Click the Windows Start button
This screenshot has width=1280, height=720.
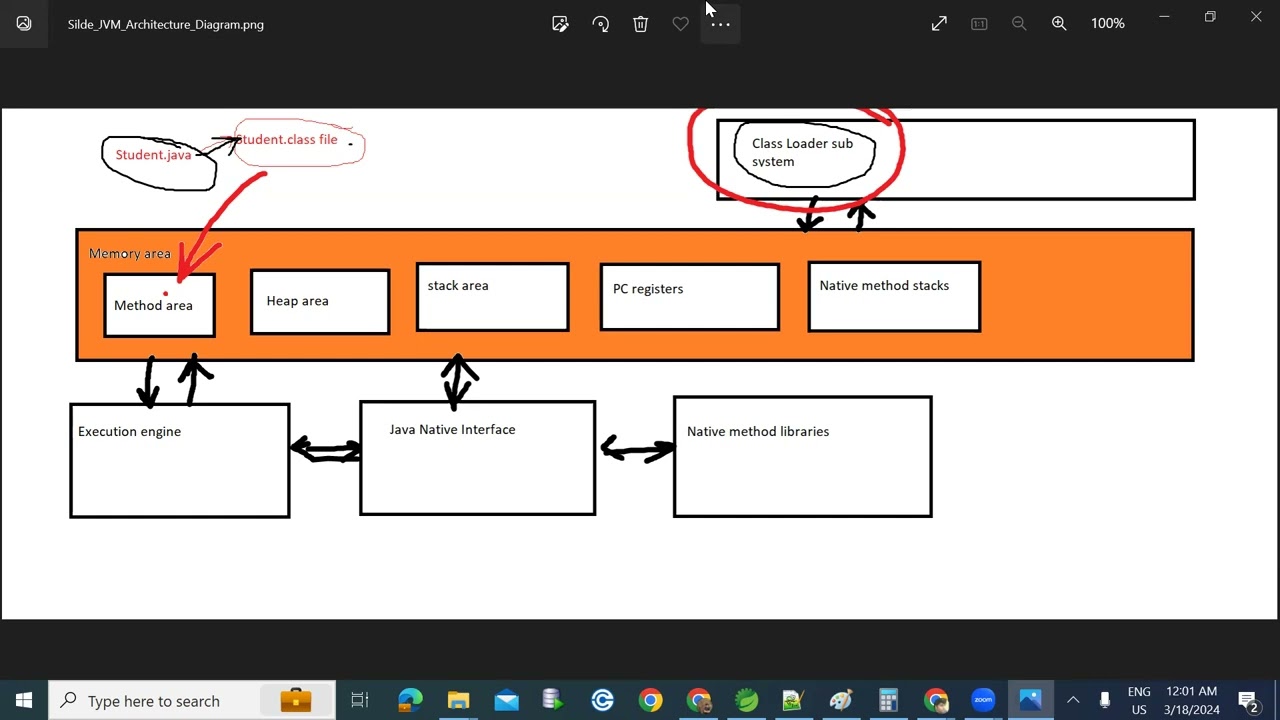coord(24,700)
